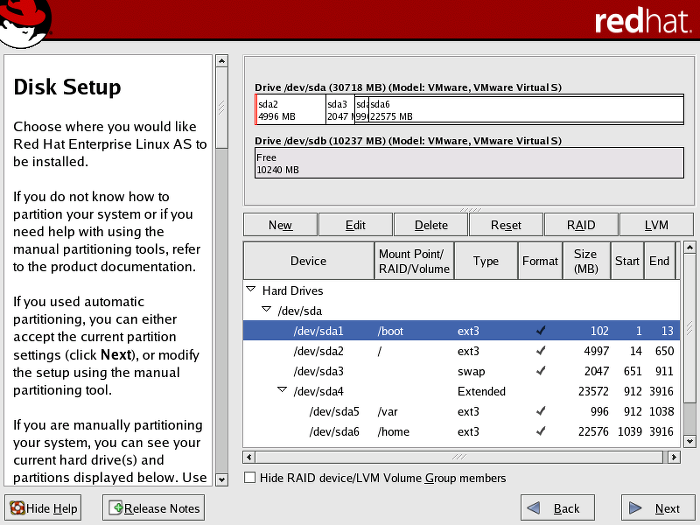Select the /dev/sda1 /boot row
Viewport: 700px width, 525px height.
coord(462,331)
